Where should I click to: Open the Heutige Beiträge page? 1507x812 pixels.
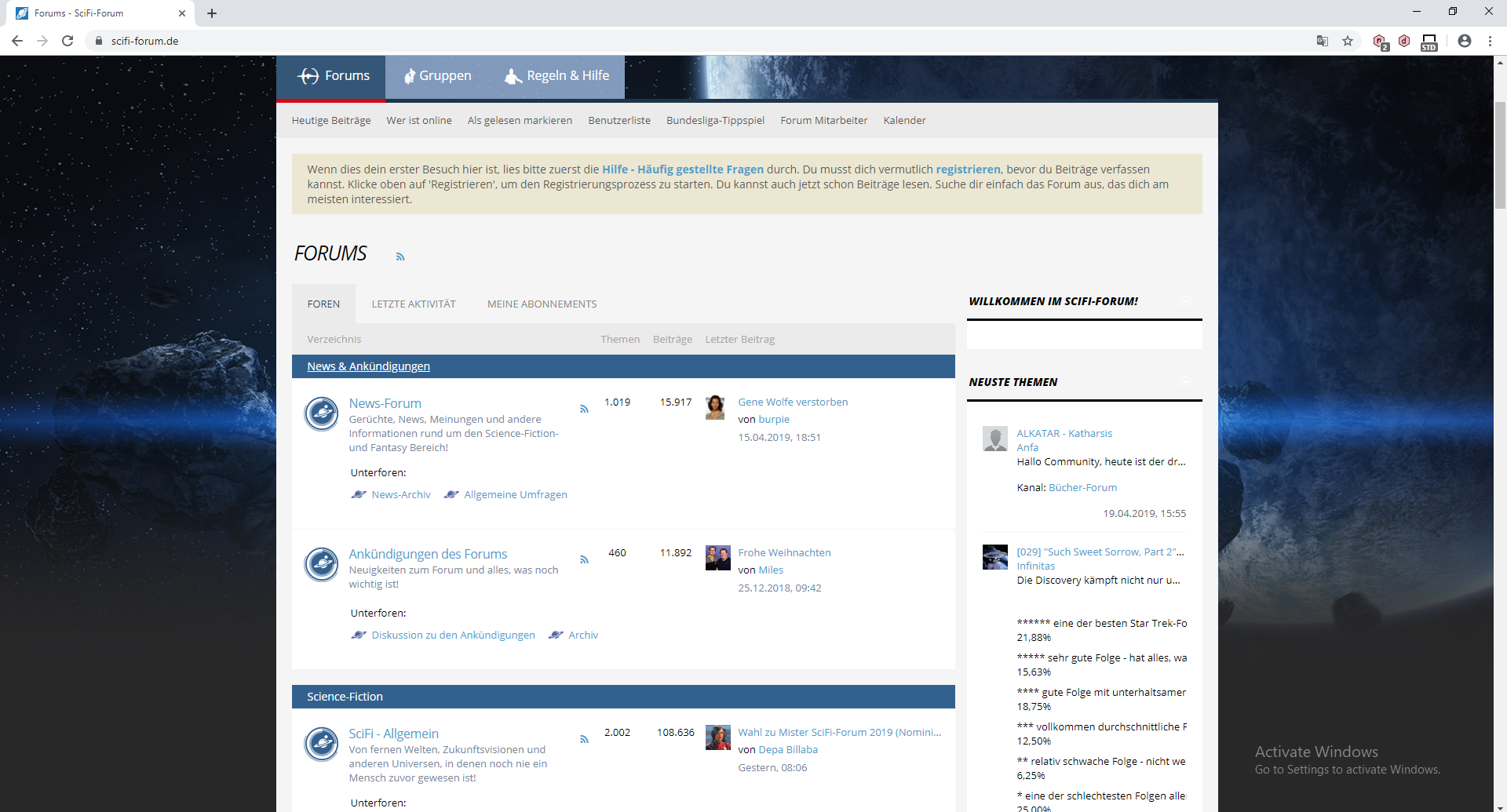pyautogui.click(x=330, y=120)
